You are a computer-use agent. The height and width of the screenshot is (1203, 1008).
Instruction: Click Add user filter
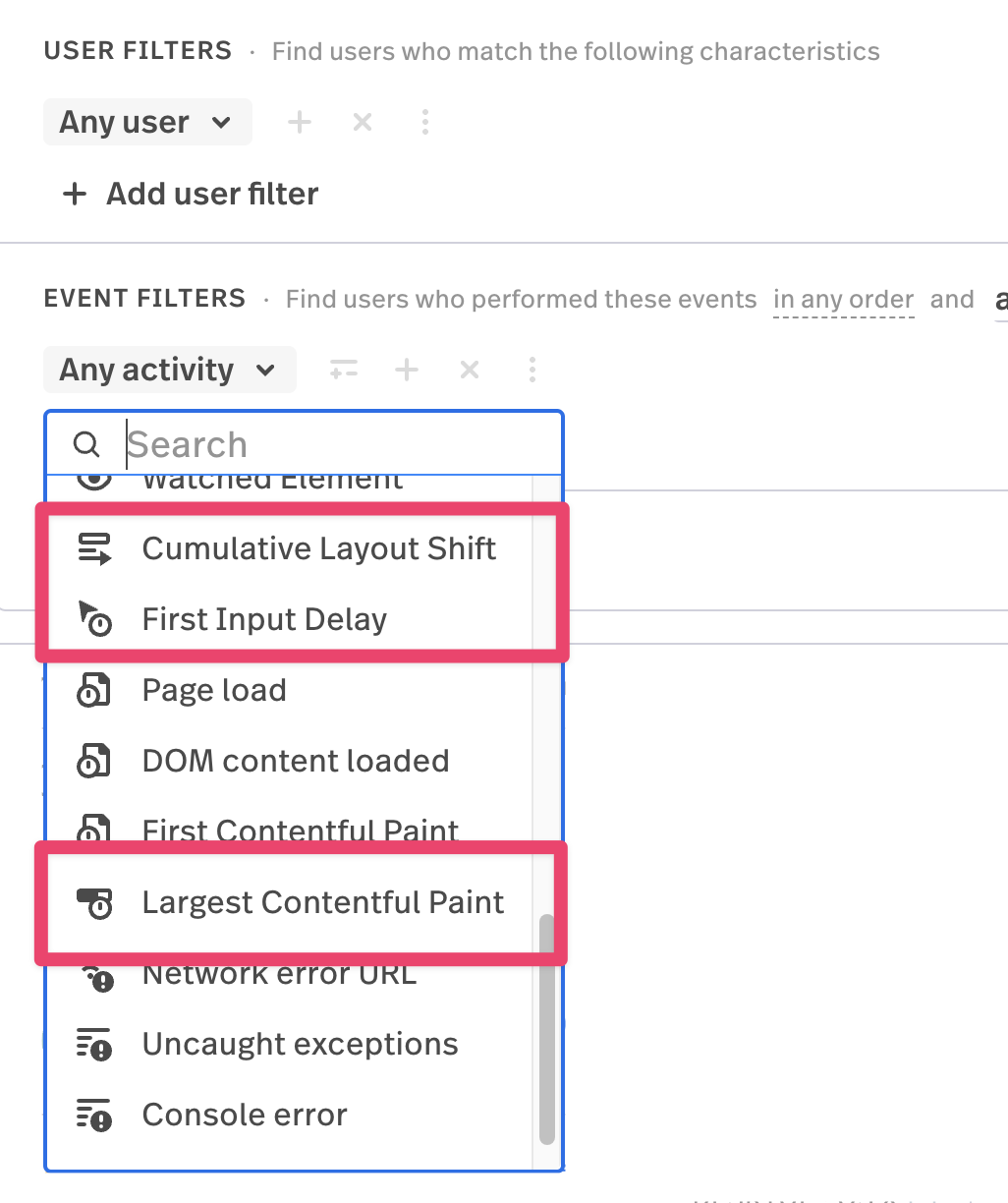coord(192,194)
